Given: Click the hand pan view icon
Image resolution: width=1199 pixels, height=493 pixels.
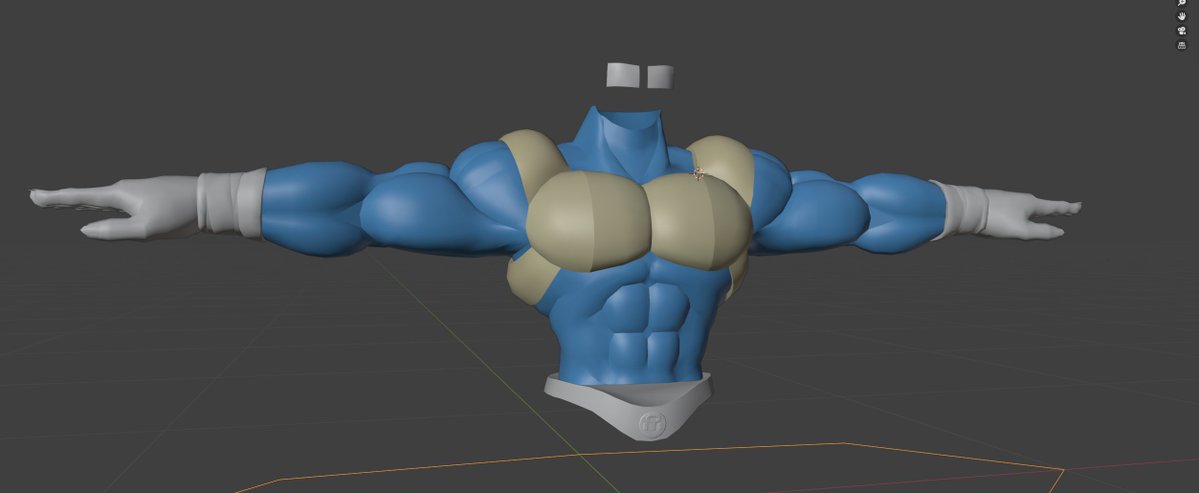Looking at the screenshot, I should coord(1181,16).
